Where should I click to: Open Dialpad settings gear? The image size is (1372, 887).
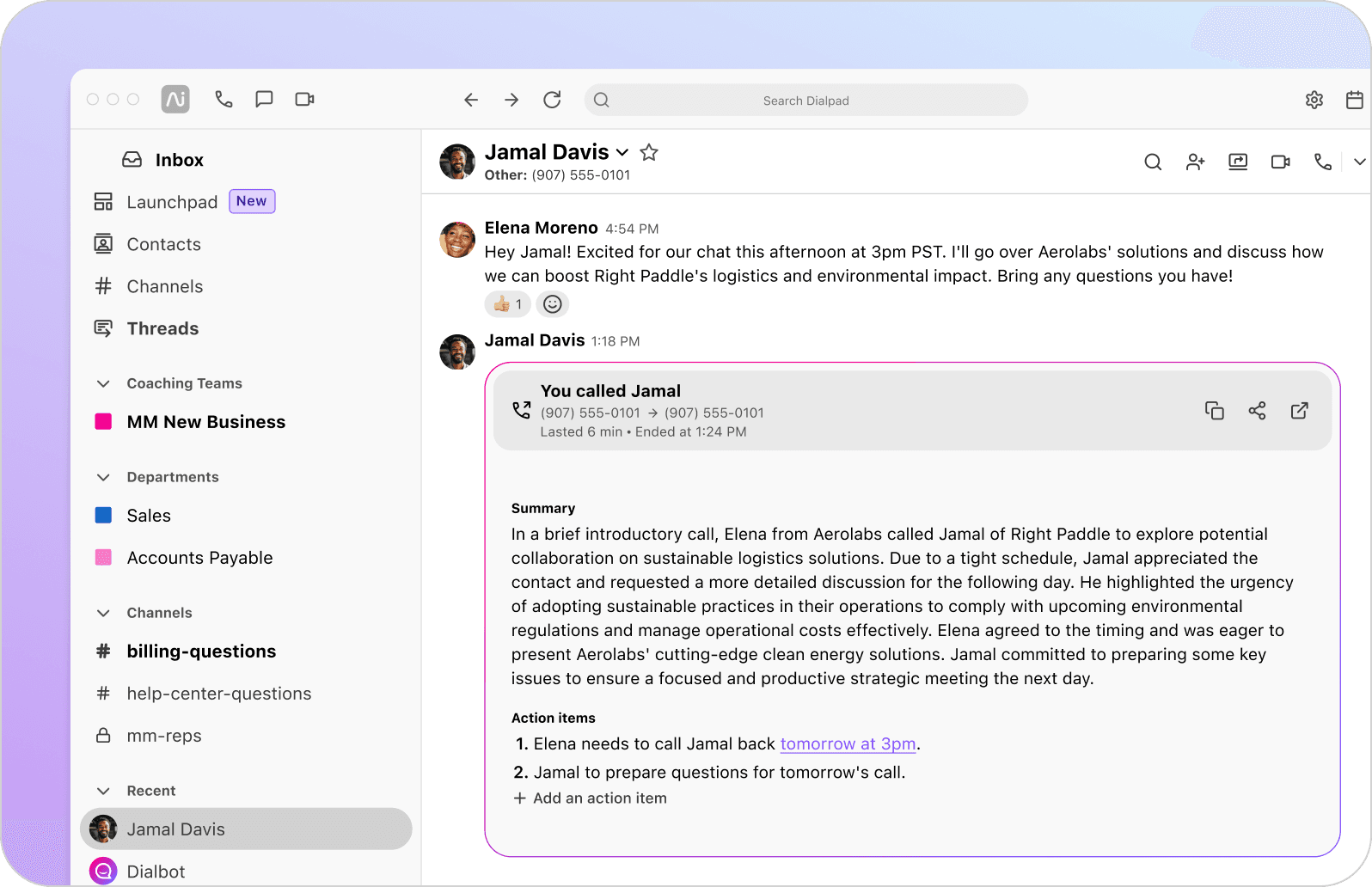click(x=1314, y=101)
